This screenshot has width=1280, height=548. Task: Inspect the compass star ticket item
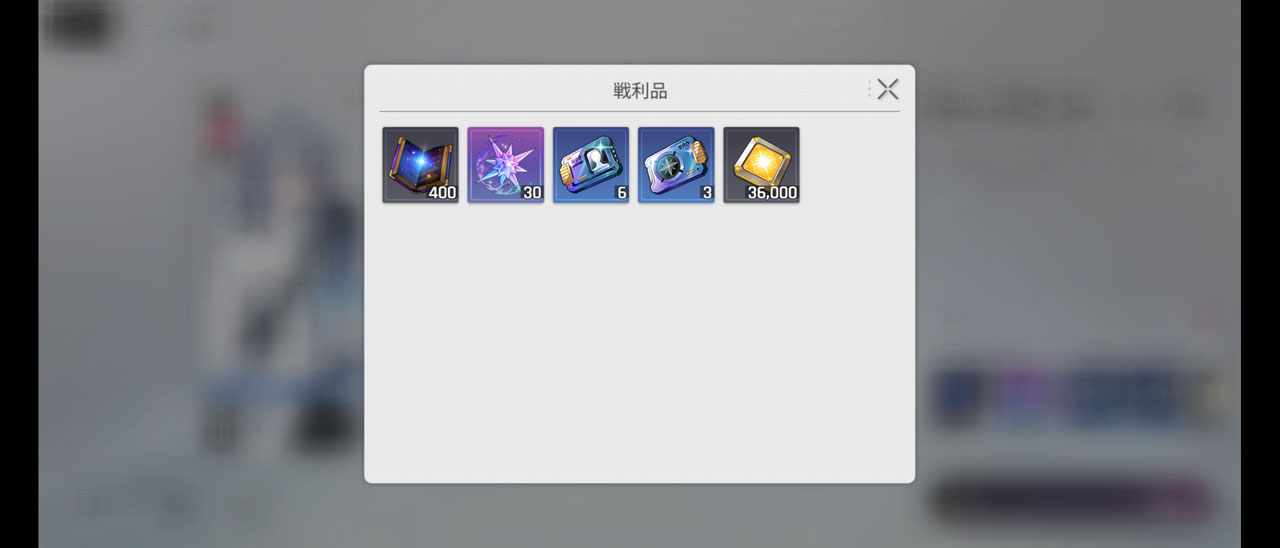(676, 164)
